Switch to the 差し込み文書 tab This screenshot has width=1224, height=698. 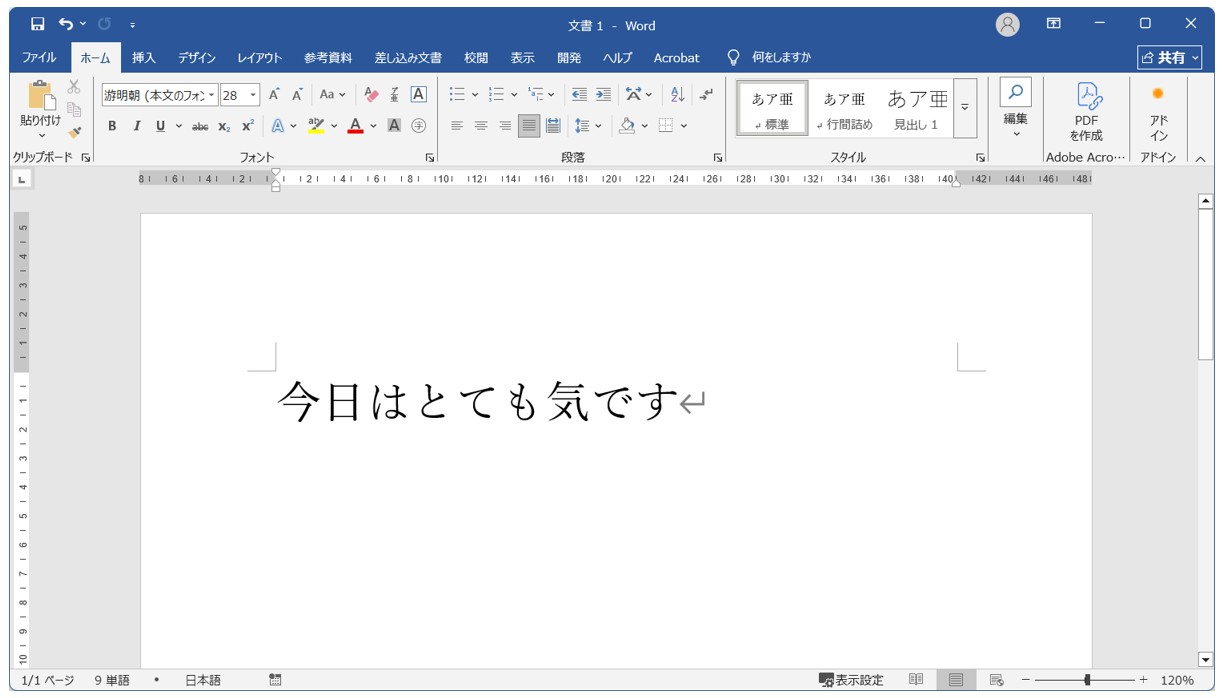(x=408, y=58)
